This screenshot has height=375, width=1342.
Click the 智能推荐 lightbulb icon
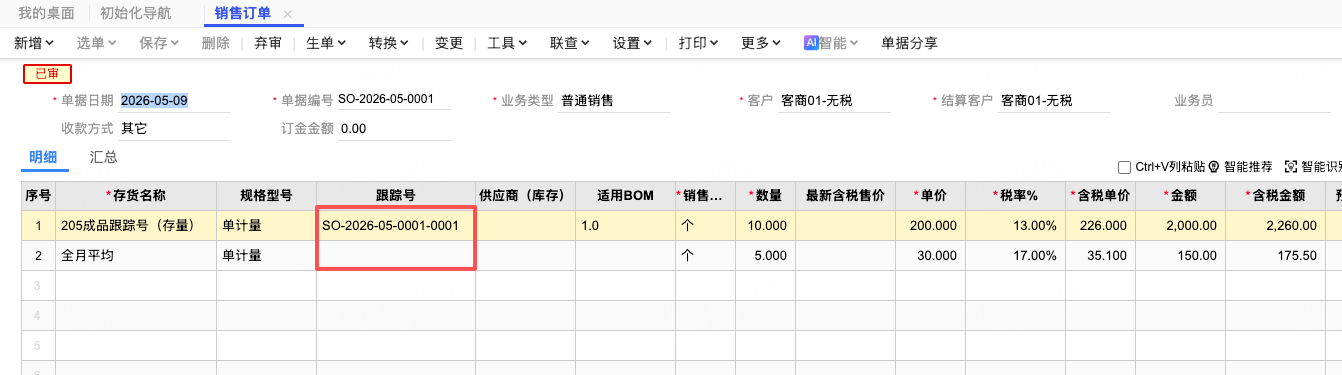[1215, 167]
